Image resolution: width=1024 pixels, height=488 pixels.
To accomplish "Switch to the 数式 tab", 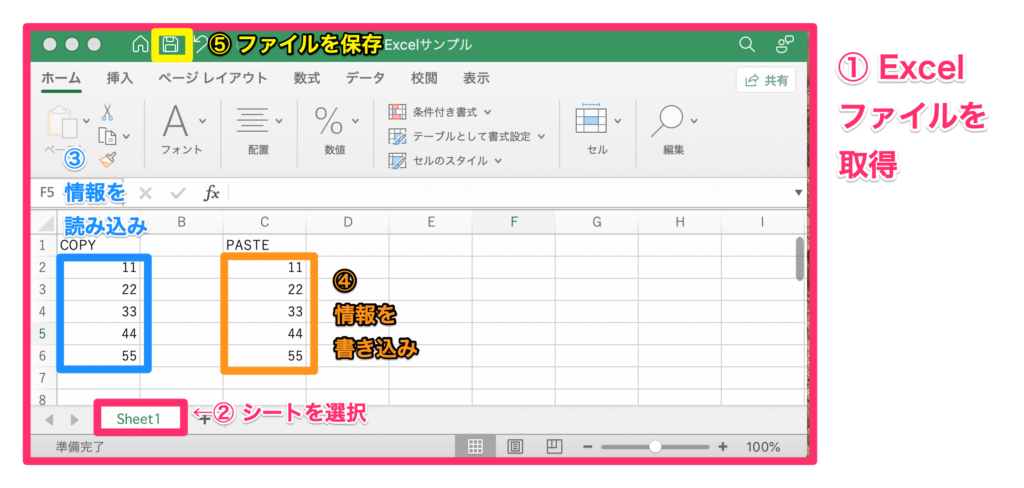I will click(x=307, y=78).
